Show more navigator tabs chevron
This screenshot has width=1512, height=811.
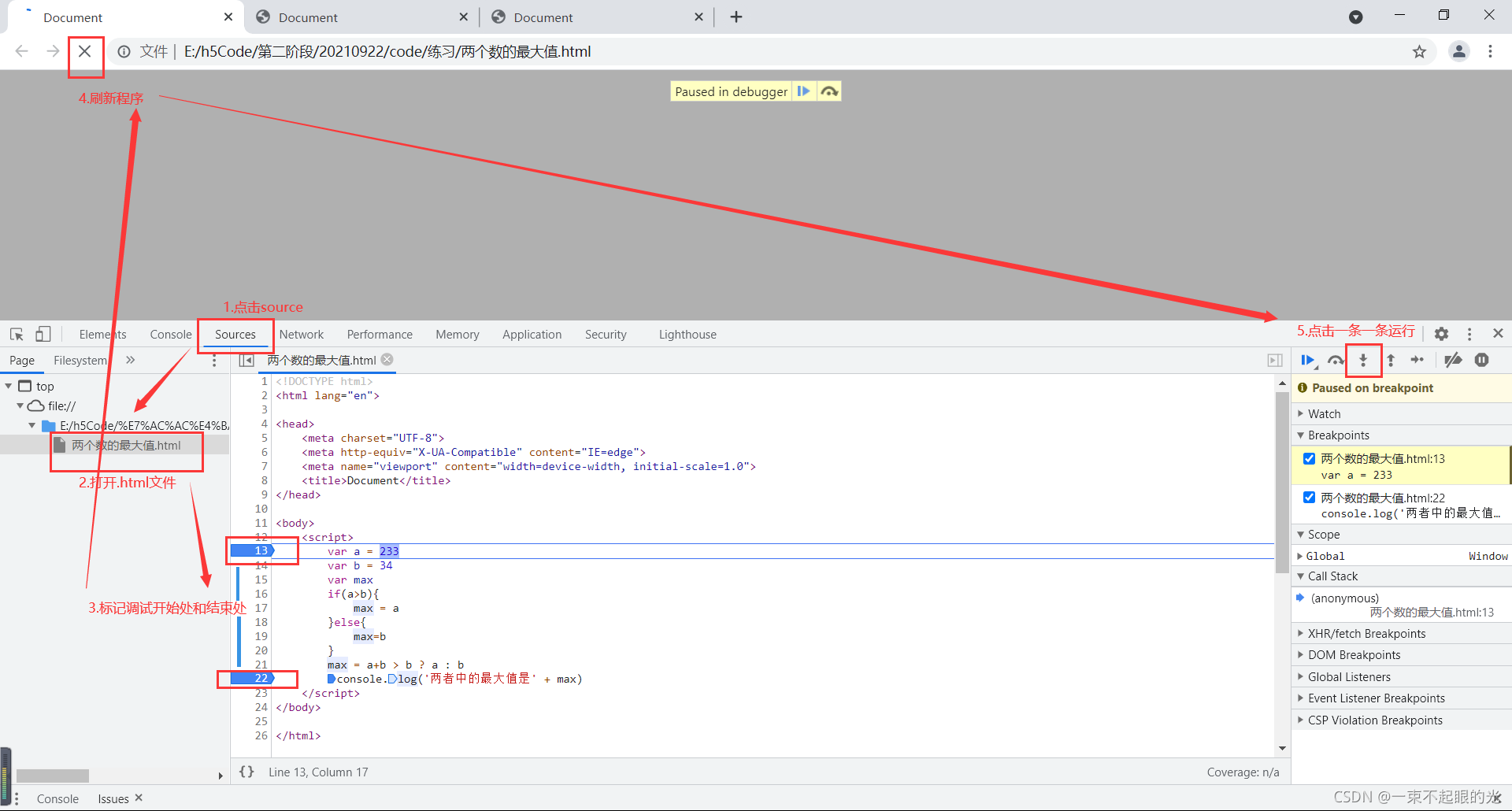pyautogui.click(x=131, y=360)
